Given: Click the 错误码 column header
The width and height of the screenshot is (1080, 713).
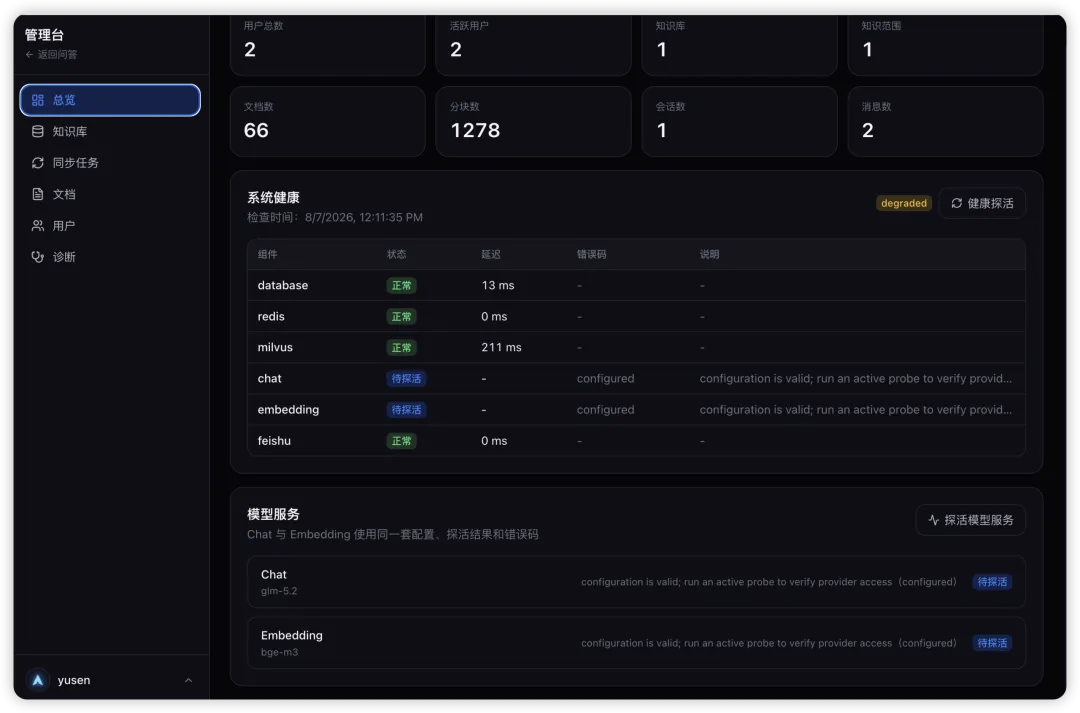Looking at the screenshot, I should [x=591, y=254].
